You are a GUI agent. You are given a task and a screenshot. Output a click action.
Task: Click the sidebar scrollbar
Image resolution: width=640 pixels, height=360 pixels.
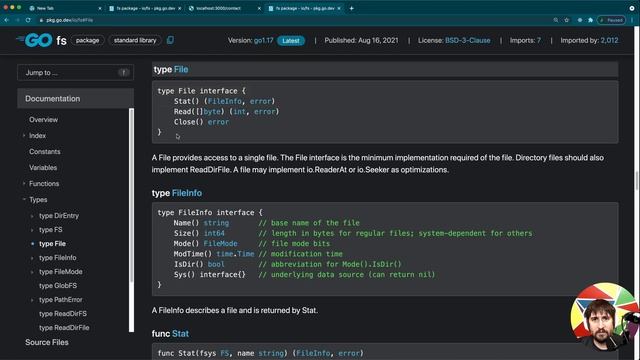(x=131, y=195)
